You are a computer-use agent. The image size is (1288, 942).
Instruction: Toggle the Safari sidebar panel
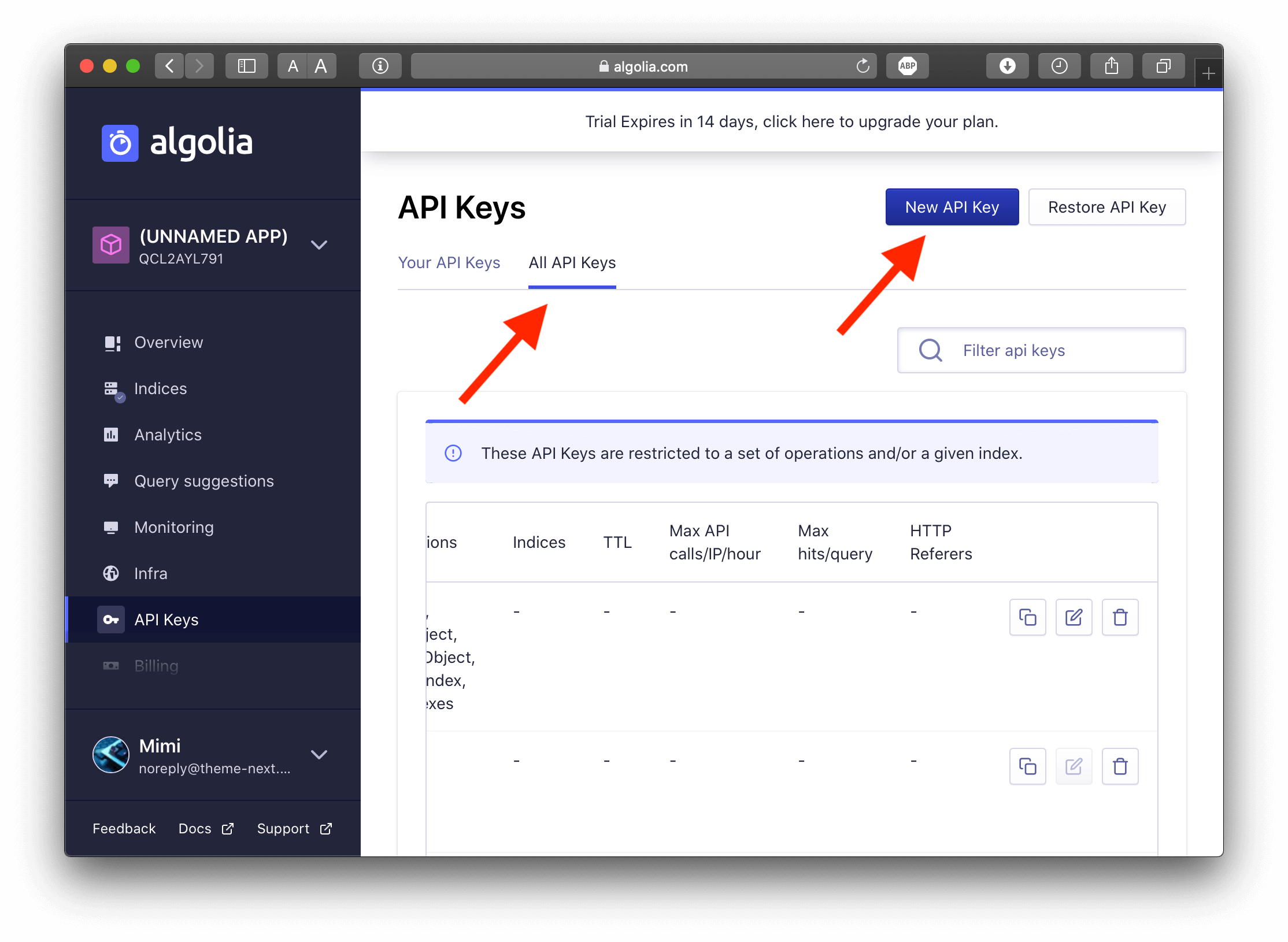pos(246,65)
